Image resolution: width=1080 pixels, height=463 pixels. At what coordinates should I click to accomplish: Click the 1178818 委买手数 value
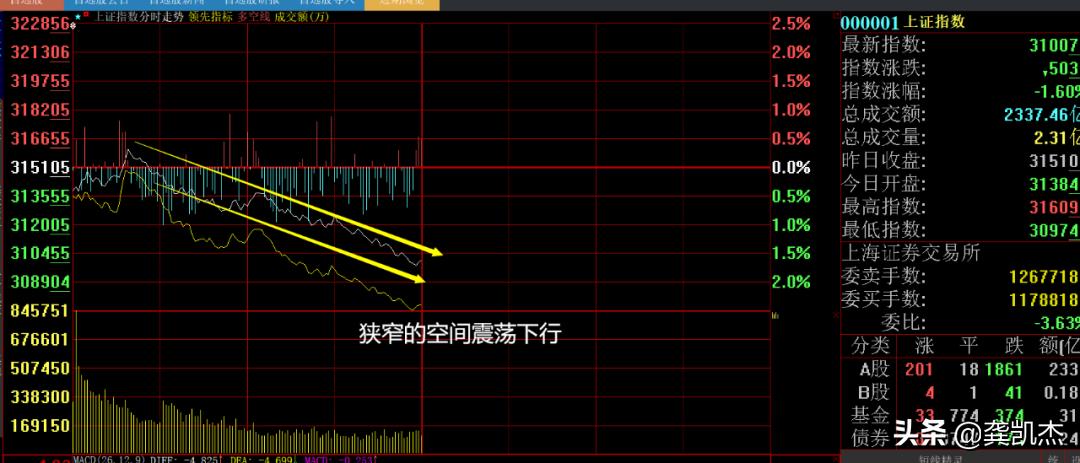pos(1044,300)
